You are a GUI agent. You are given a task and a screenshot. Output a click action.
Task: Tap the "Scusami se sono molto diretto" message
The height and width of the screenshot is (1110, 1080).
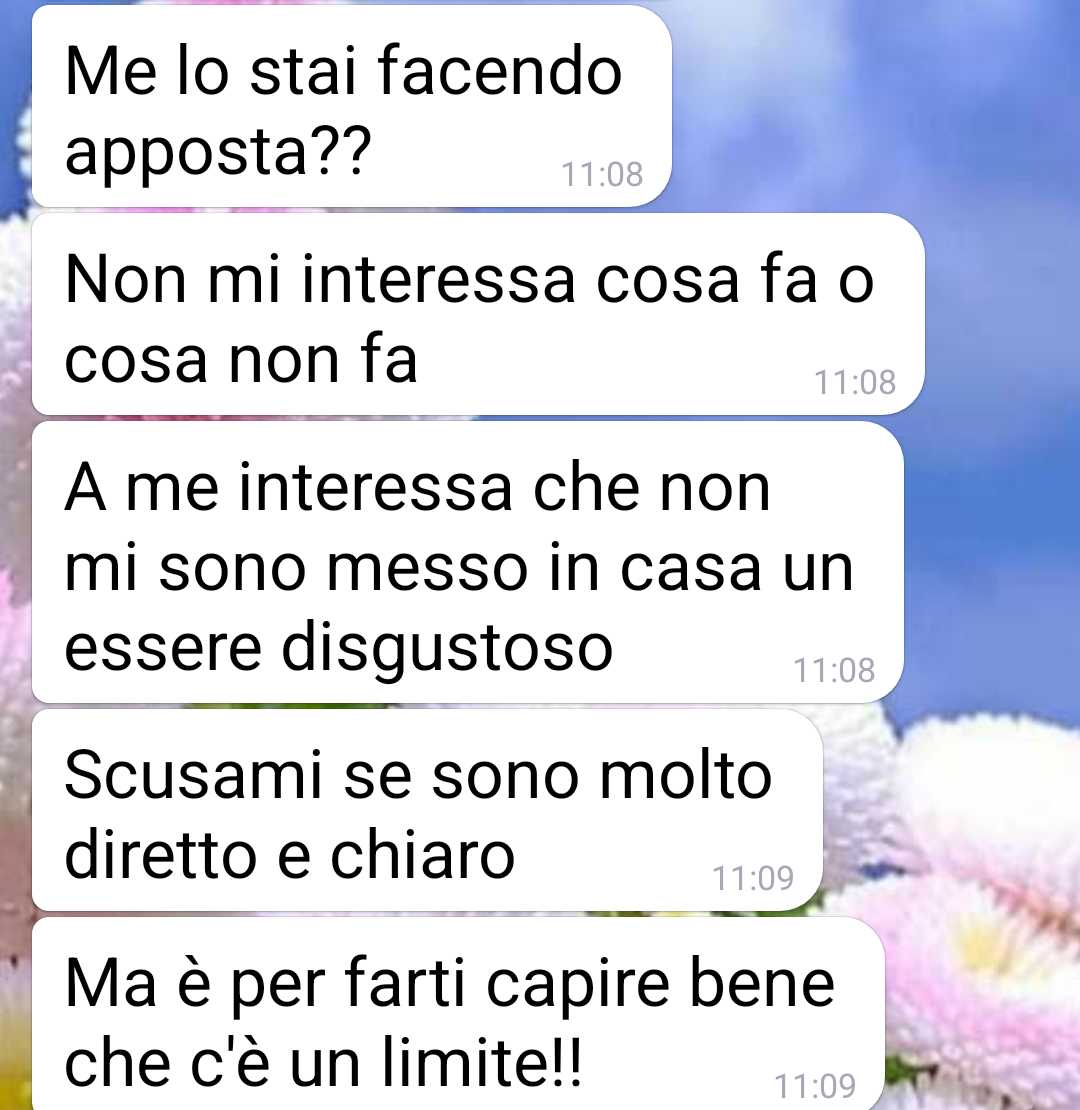pos(427,810)
